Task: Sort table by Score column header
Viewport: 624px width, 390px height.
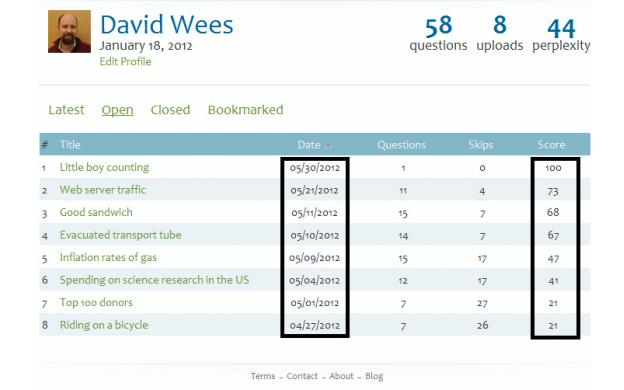Action: pos(552,145)
